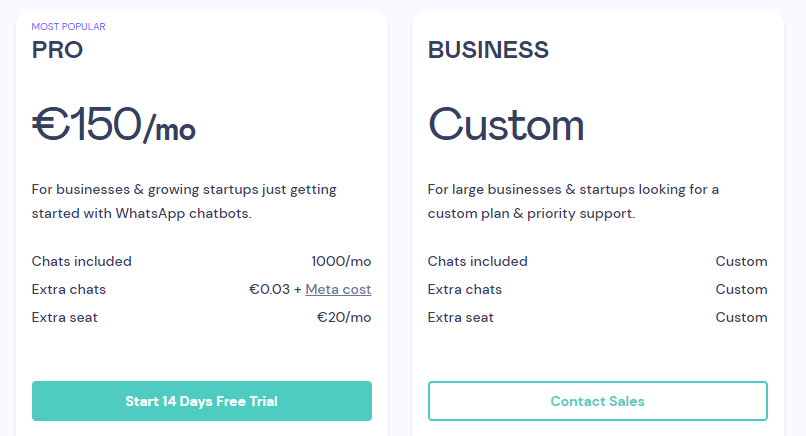The width and height of the screenshot is (806, 436).
Task: Click Extra seat label in BUSINESS card
Action: pos(461,317)
